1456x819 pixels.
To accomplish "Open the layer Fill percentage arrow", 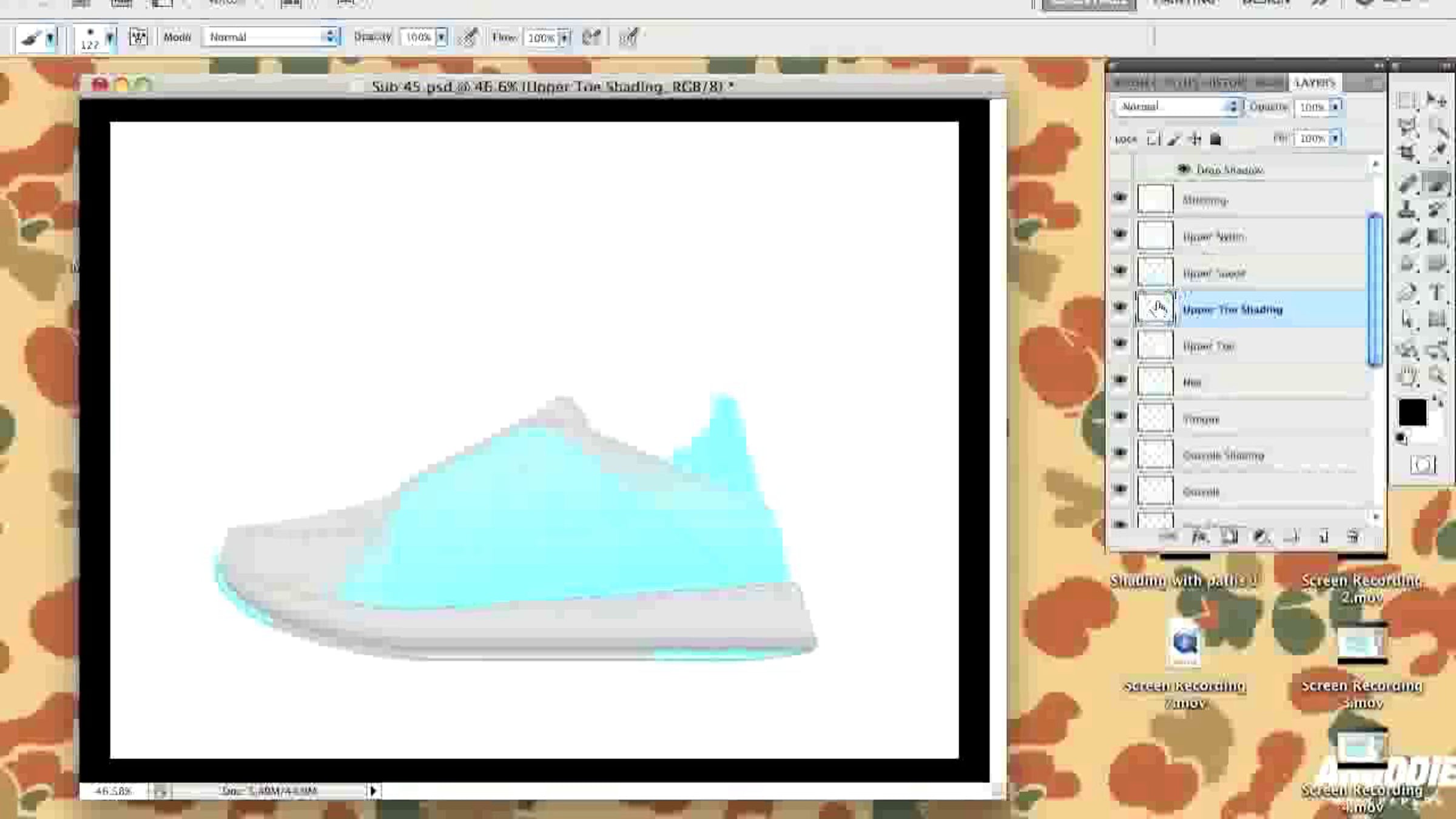I will tap(1335, 139).
